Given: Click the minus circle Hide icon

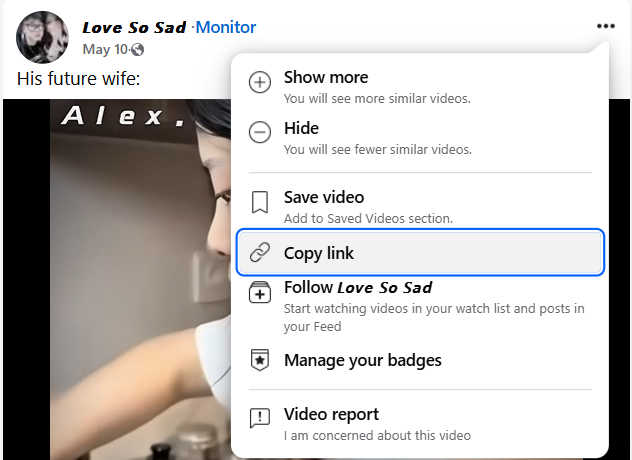Looking at the screenshot, I should point(260,134).
